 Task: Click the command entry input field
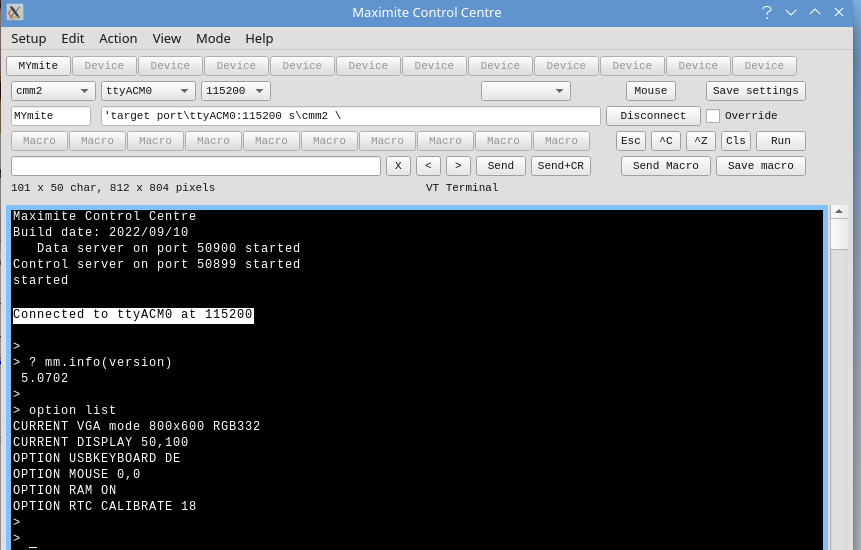tap(195, 166)
